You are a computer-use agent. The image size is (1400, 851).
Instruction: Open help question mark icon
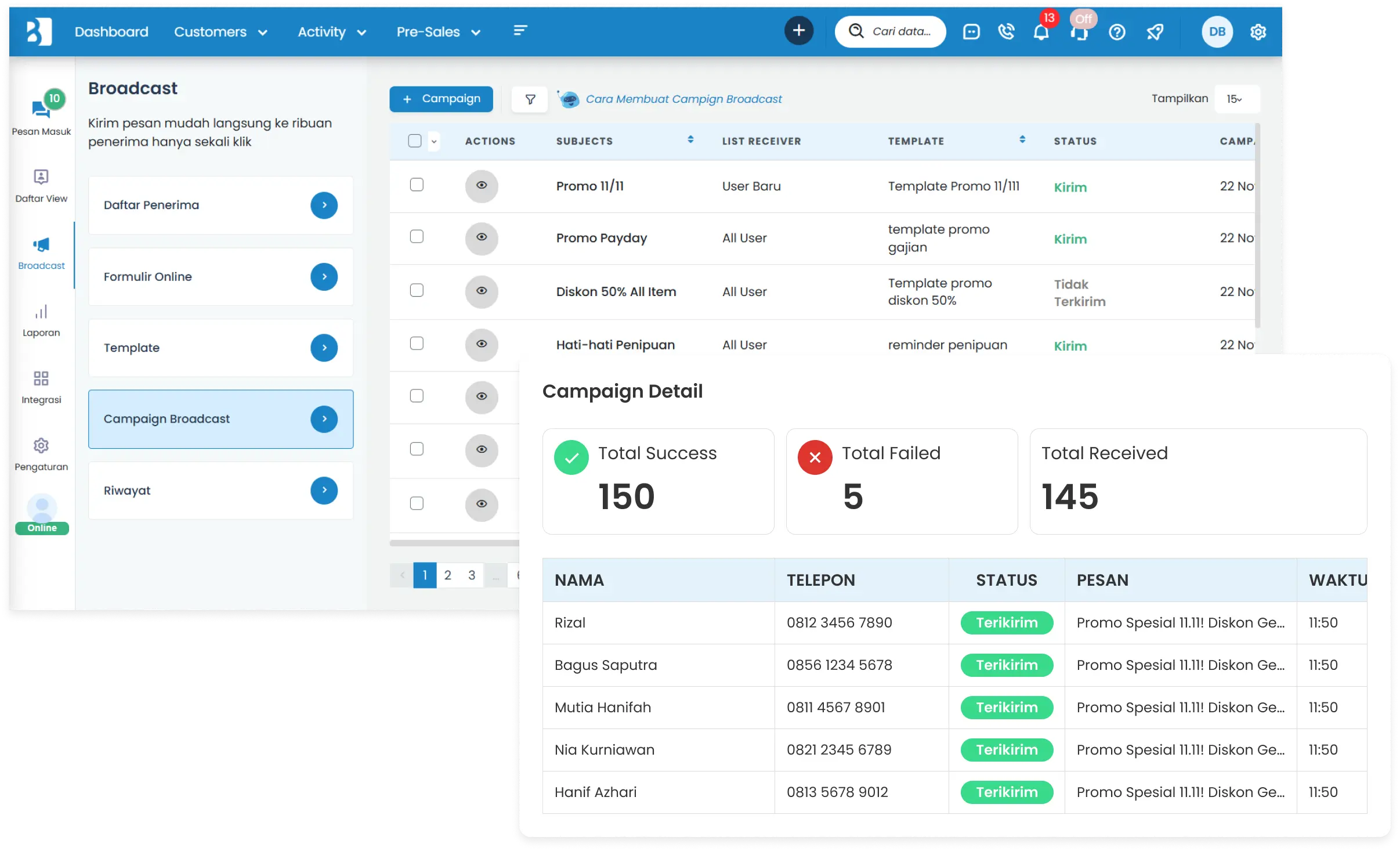1117,32
